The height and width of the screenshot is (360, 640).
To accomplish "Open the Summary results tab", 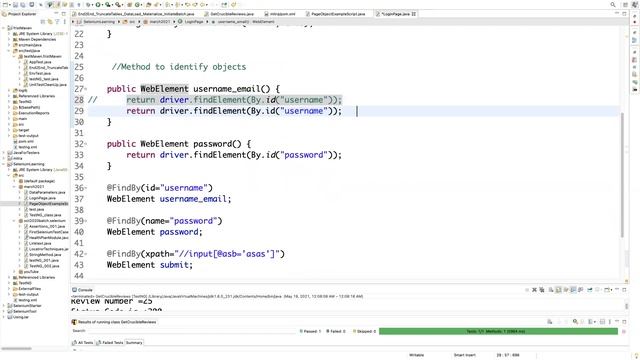I will (x=134, y=342).
